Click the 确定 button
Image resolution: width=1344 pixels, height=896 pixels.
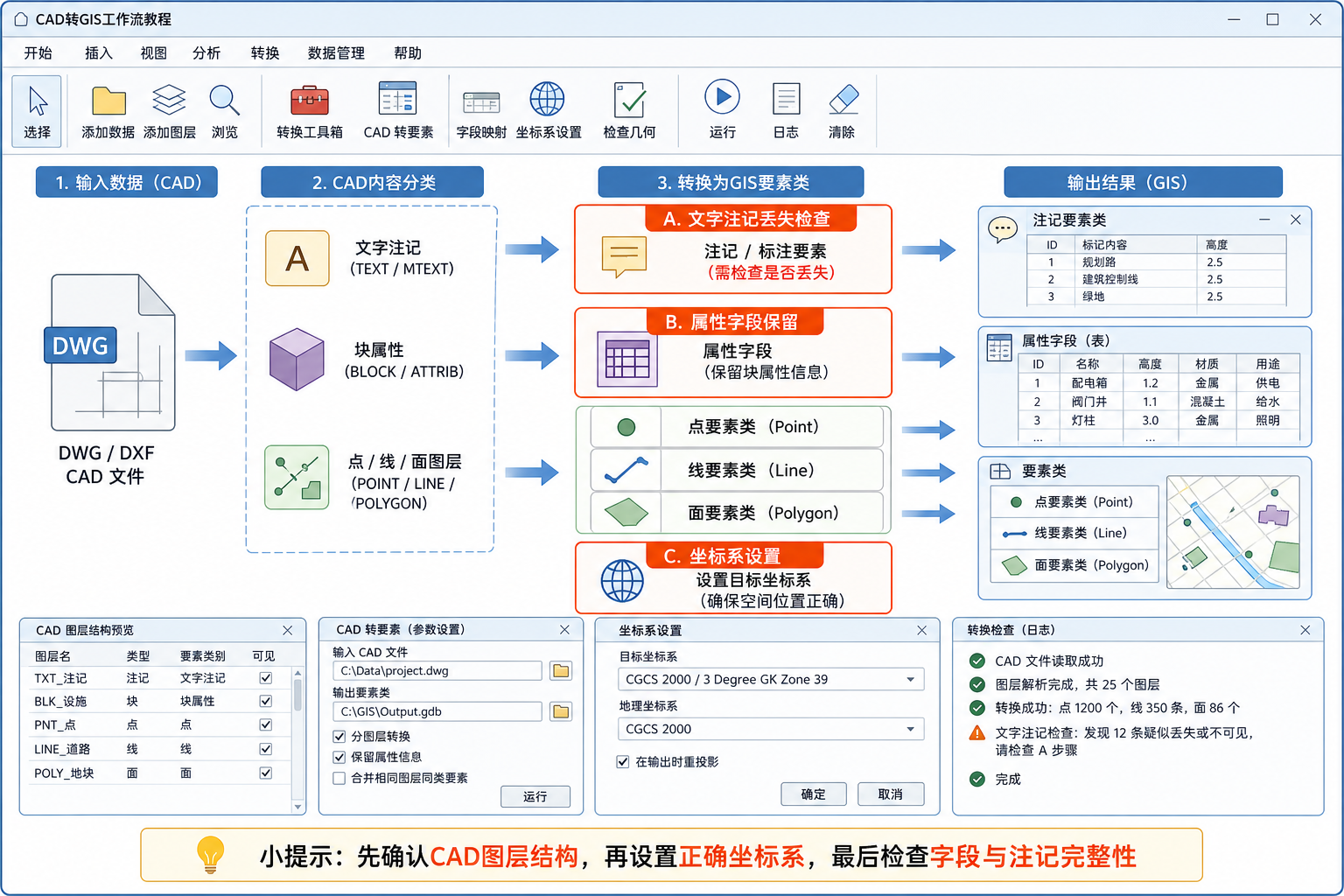pos(814,794)
